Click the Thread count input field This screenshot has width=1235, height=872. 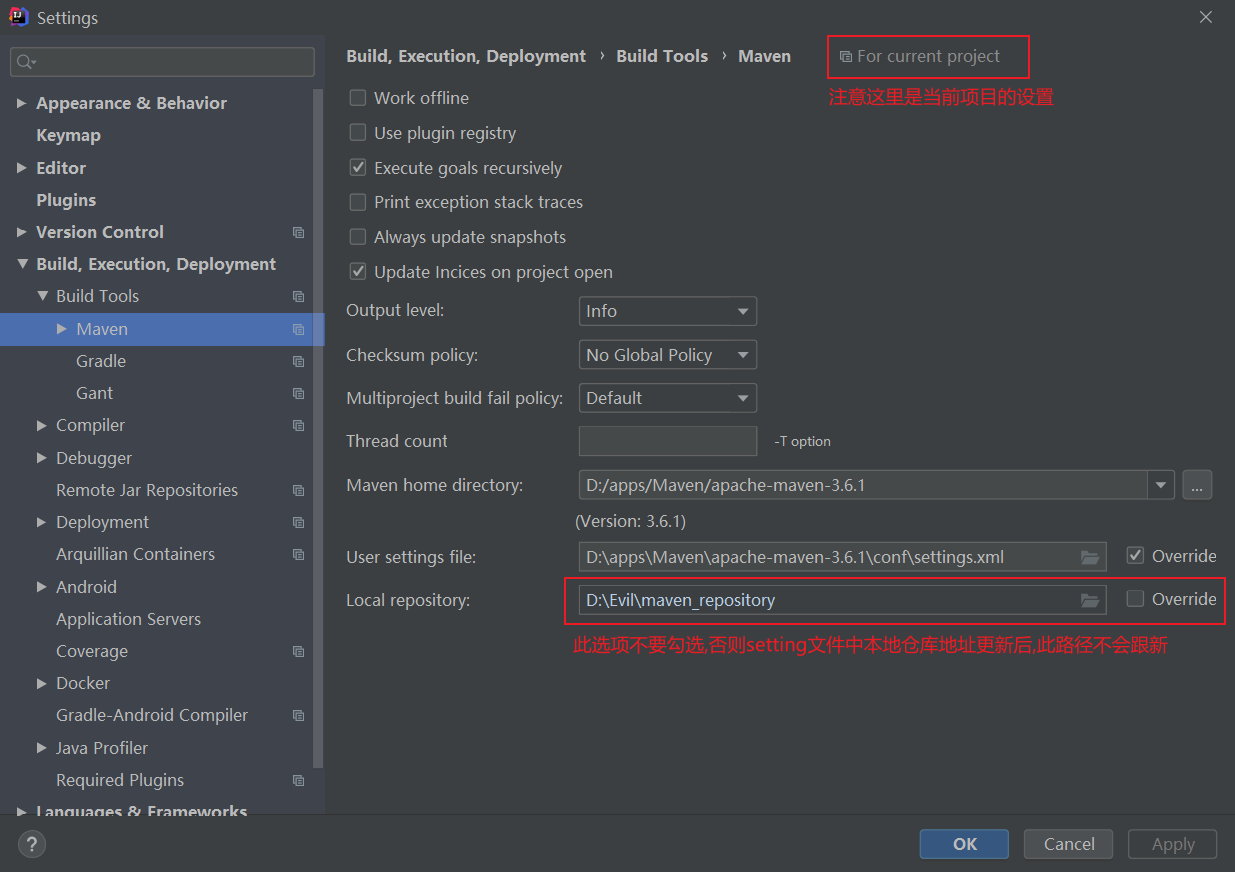(x=667, y=441)
